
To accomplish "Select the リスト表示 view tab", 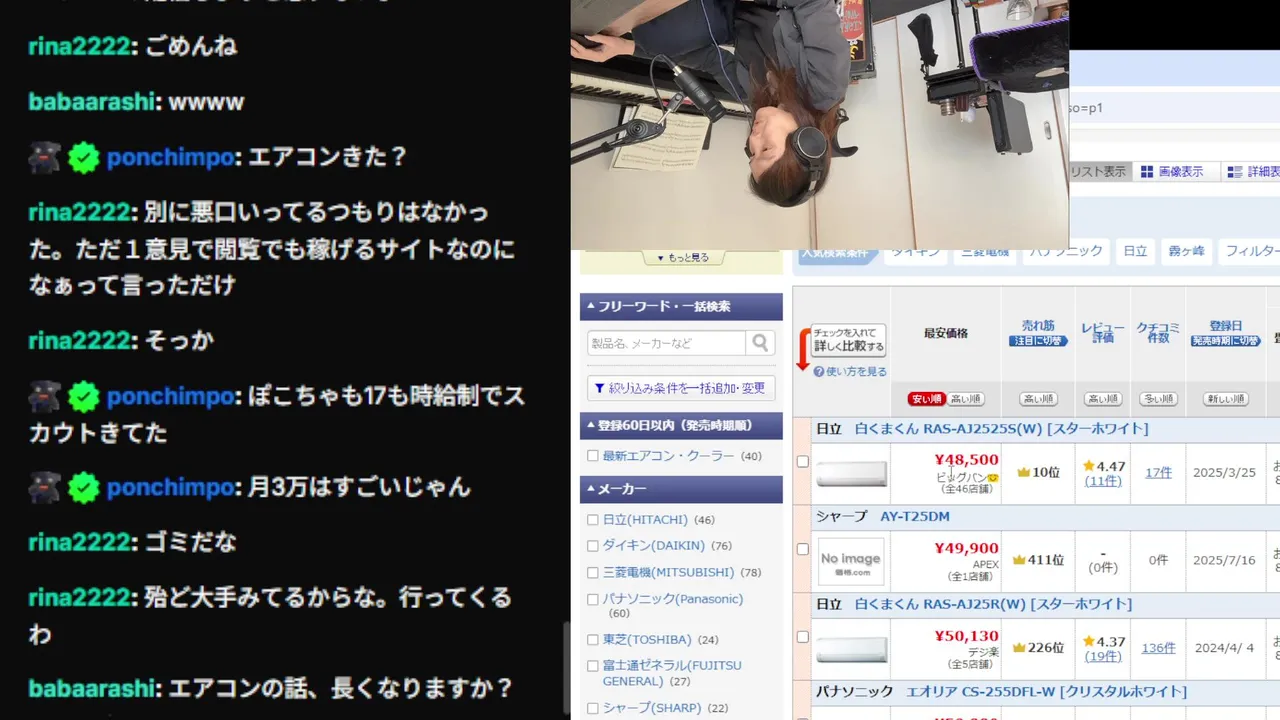I will (1098, 172).
